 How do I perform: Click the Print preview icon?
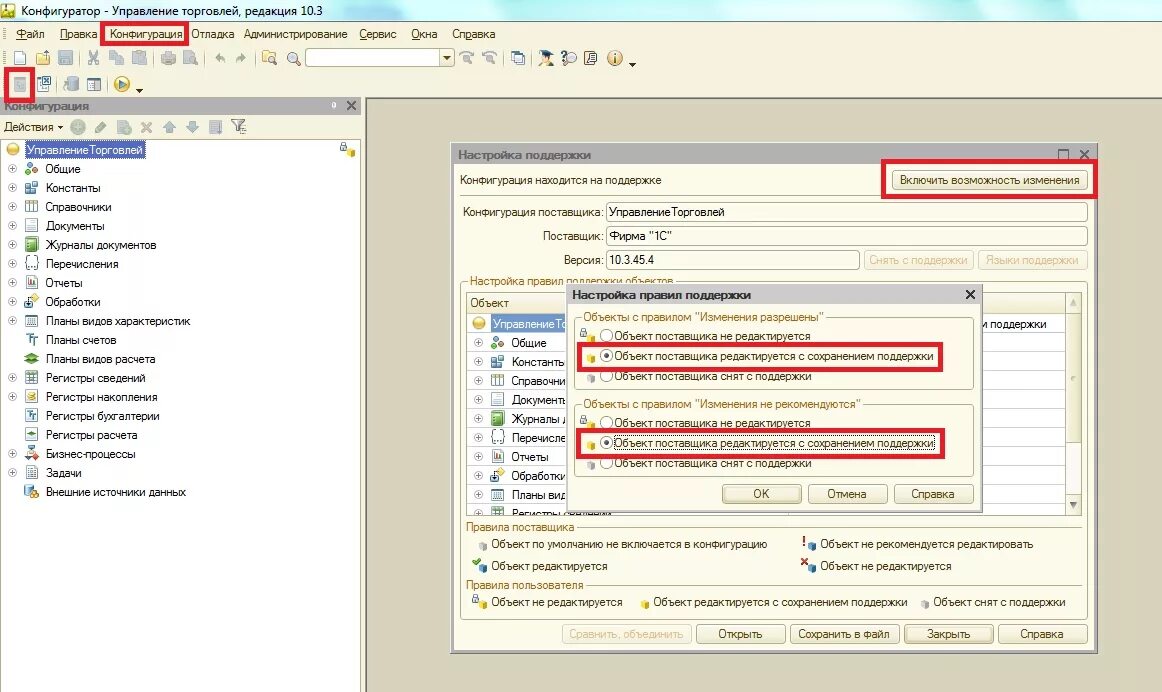(190, 58)
